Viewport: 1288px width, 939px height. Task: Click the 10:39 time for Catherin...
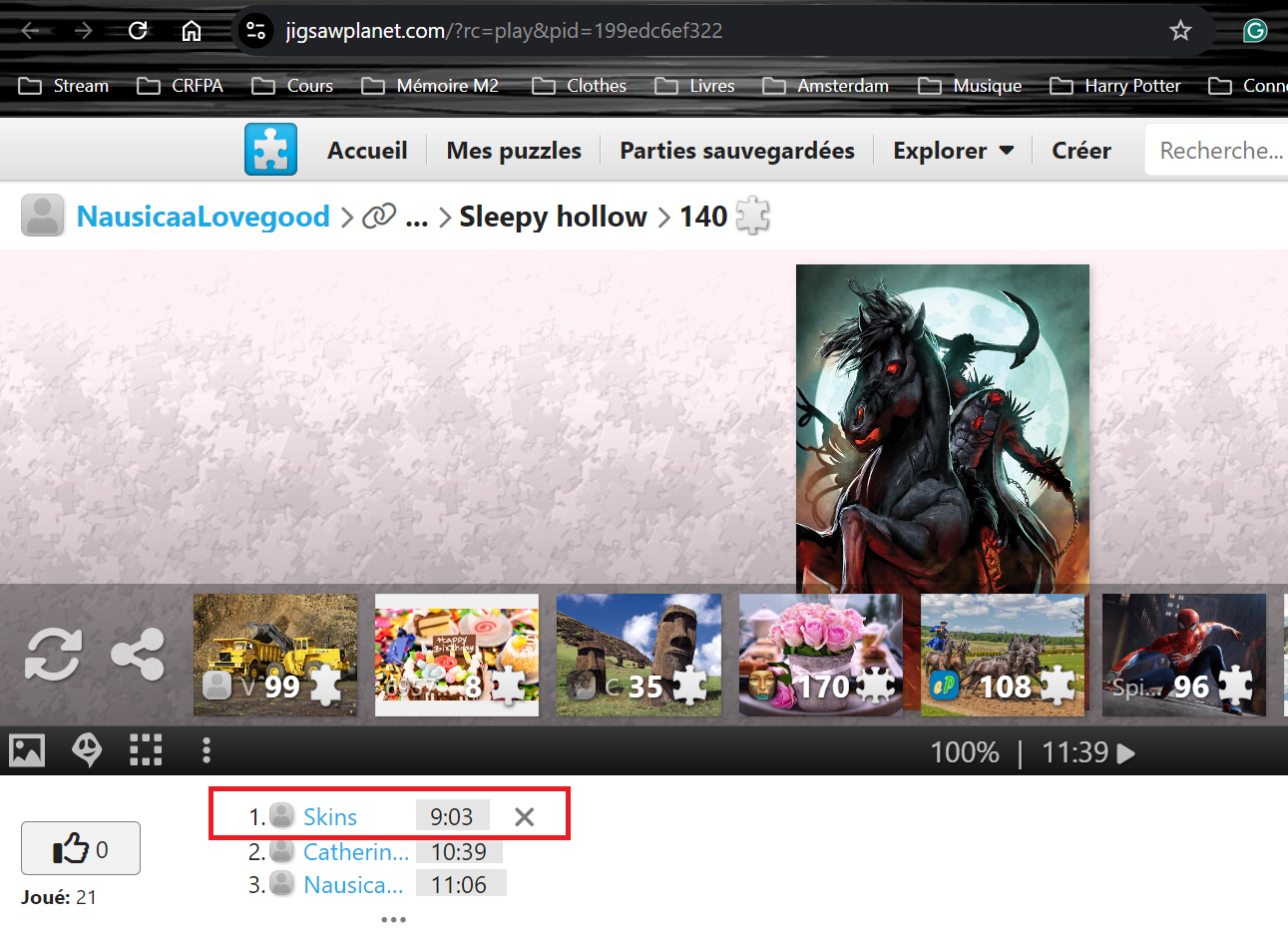click(x=459, y=852)
